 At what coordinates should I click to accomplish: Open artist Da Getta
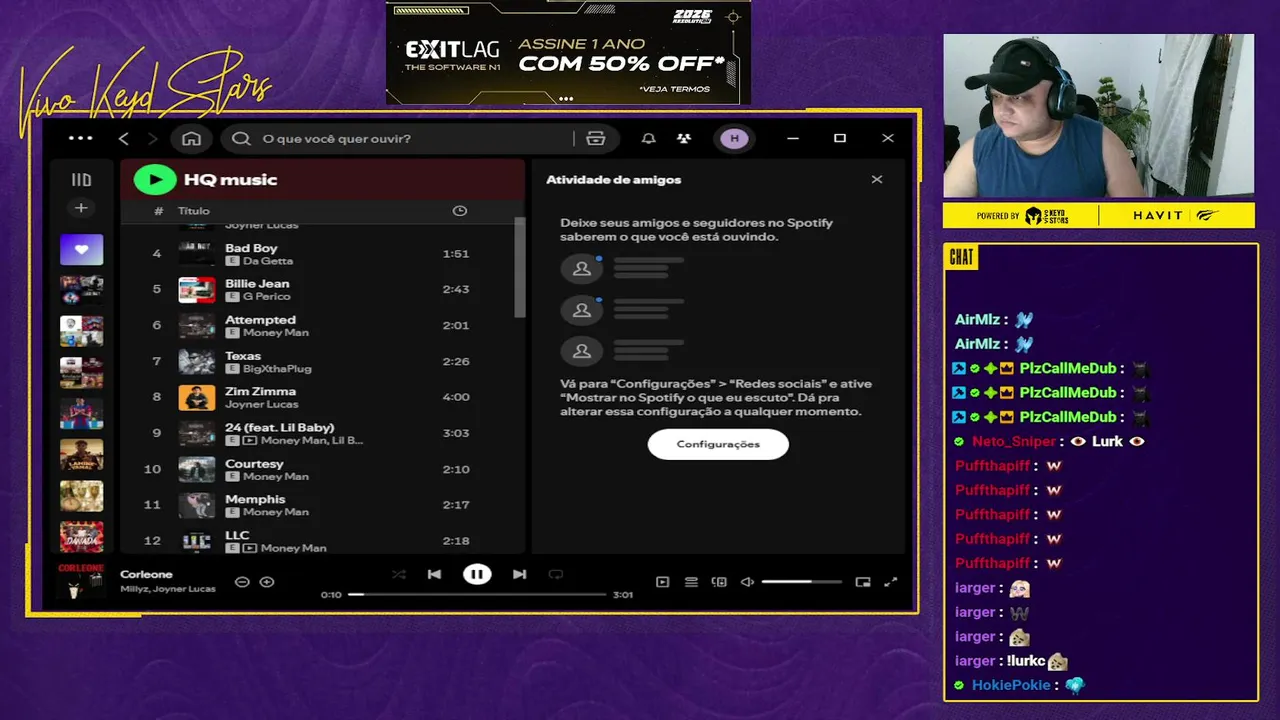(267, 261)
